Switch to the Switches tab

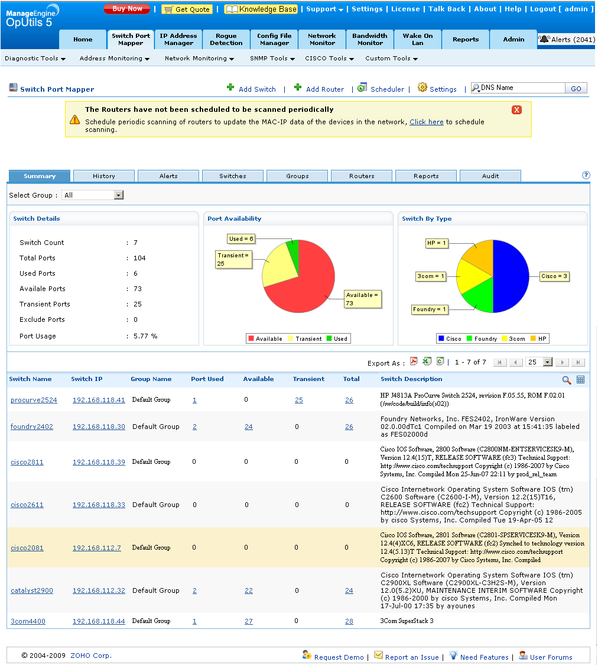(x=232, y=176)
